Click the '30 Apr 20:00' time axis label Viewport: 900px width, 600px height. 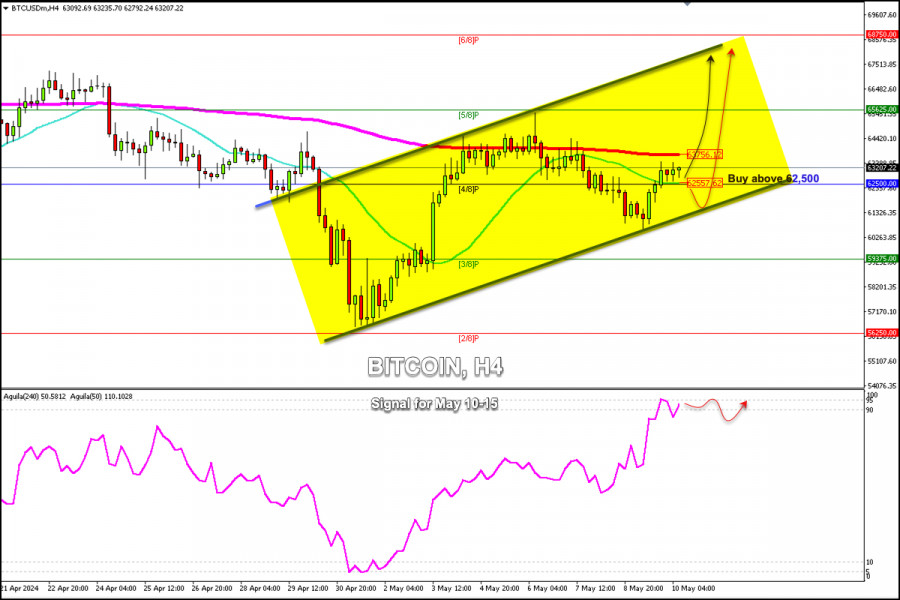click(356, 589)
